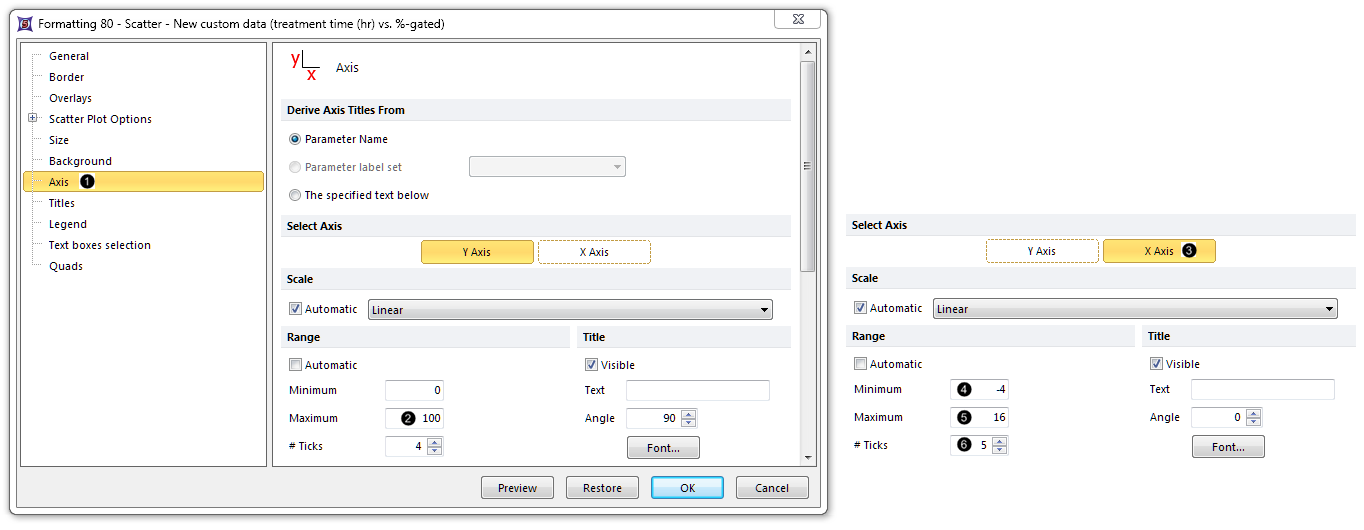The width and height of the screenshot is (1364, 530).
Task: Select the highlighted X Axis tab on right
Action: pos(1158,251)
